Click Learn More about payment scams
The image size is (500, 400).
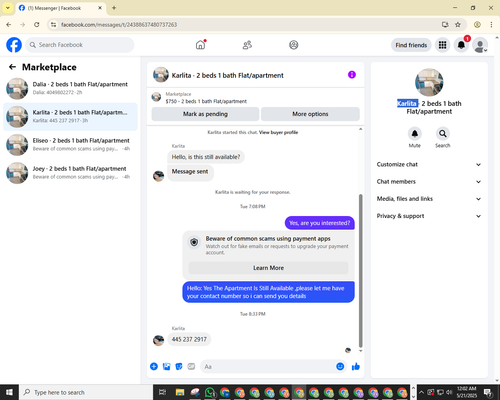268,268
